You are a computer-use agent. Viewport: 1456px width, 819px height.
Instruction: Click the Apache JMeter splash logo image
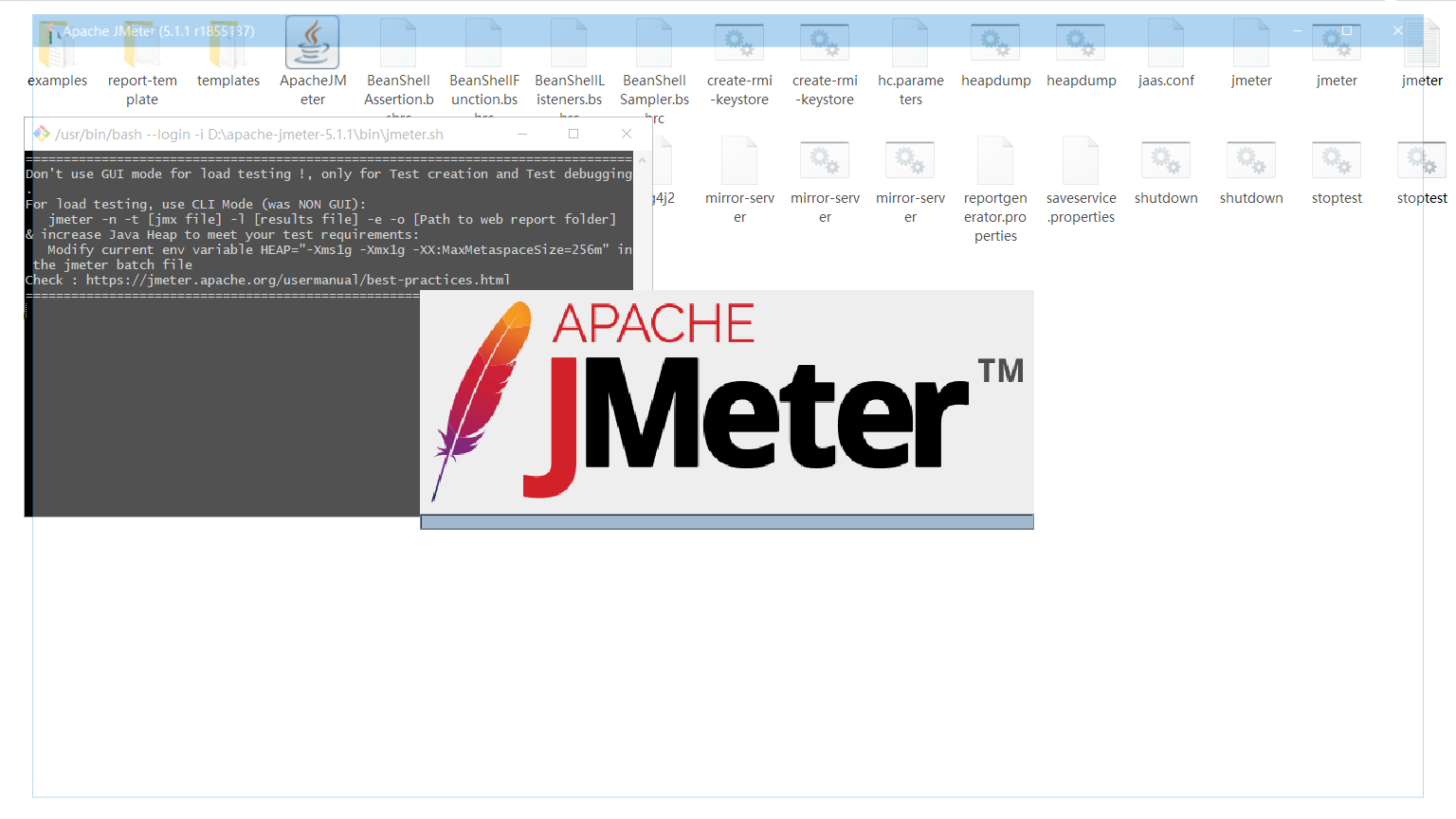[x=727, y=402]
